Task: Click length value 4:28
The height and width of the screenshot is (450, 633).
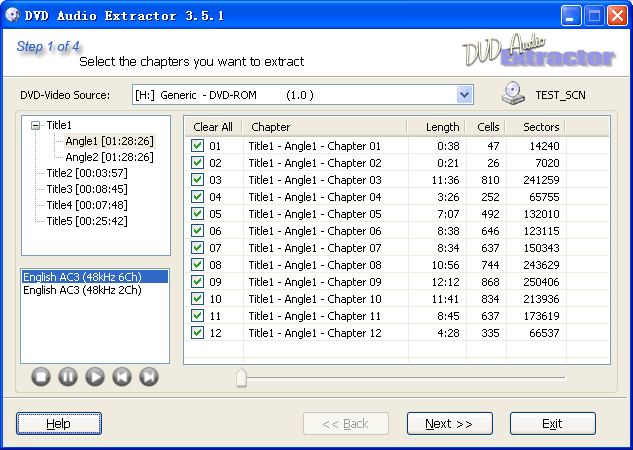Action: (x=448, y=333)
